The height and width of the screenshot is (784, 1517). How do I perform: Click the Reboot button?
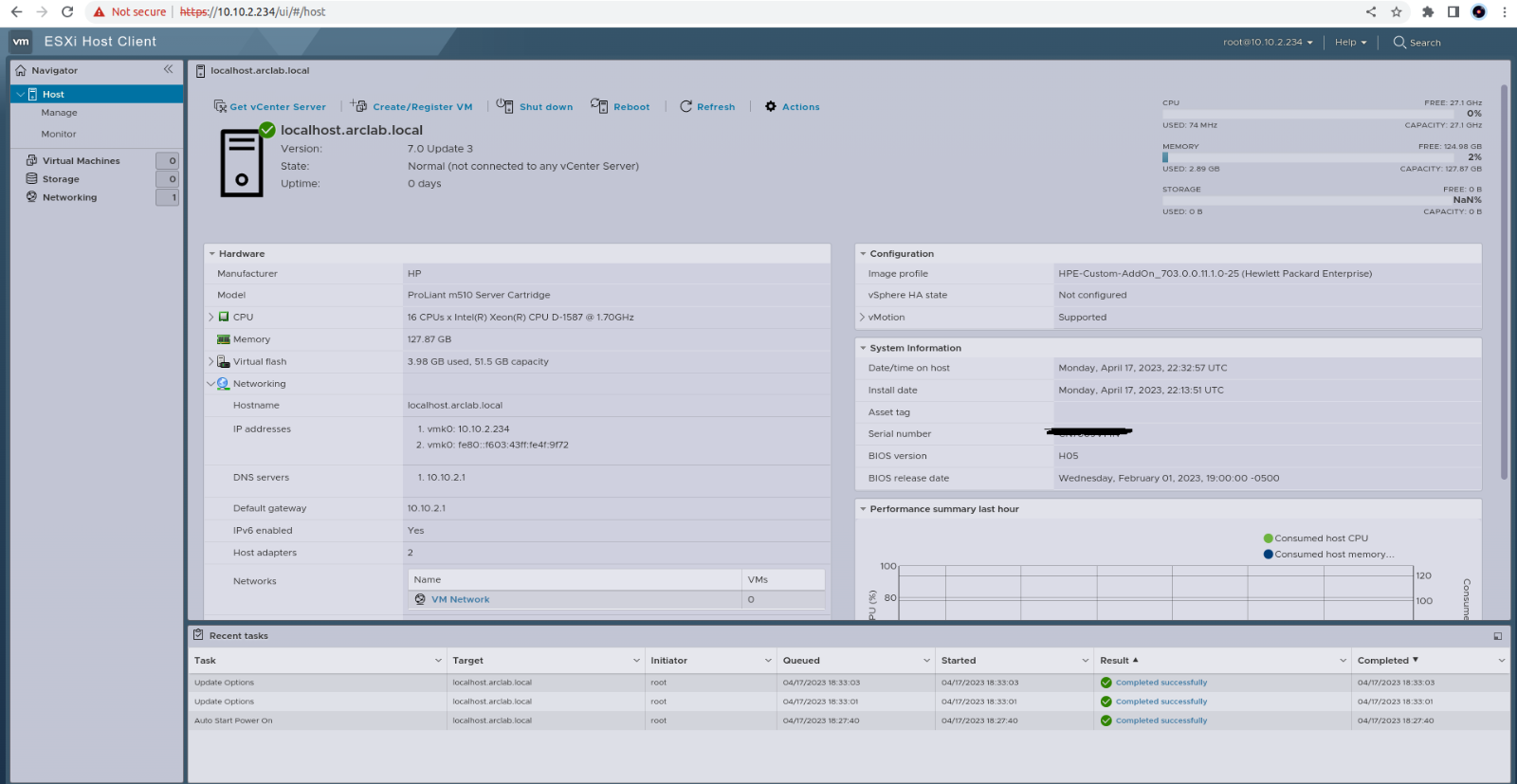[620, 106]
